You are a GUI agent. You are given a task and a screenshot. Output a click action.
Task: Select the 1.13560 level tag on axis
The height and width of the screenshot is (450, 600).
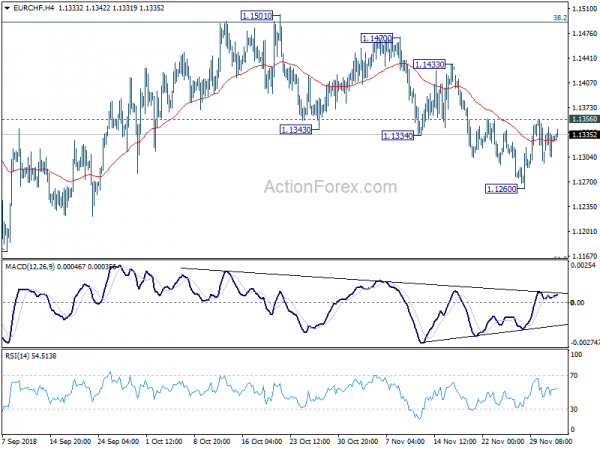click(x=584, y=119)
